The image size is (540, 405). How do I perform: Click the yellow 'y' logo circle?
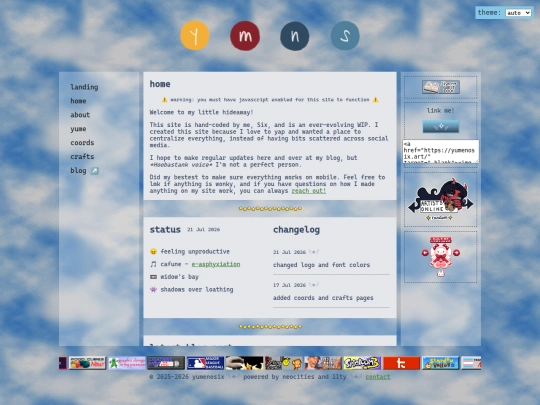tap(195, 35)
